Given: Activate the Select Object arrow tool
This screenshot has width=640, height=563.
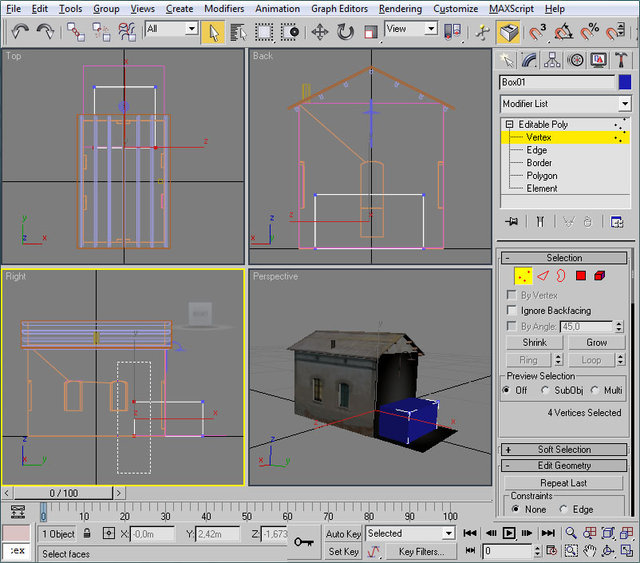Looking at the screenshot, I should coord(212,31).
